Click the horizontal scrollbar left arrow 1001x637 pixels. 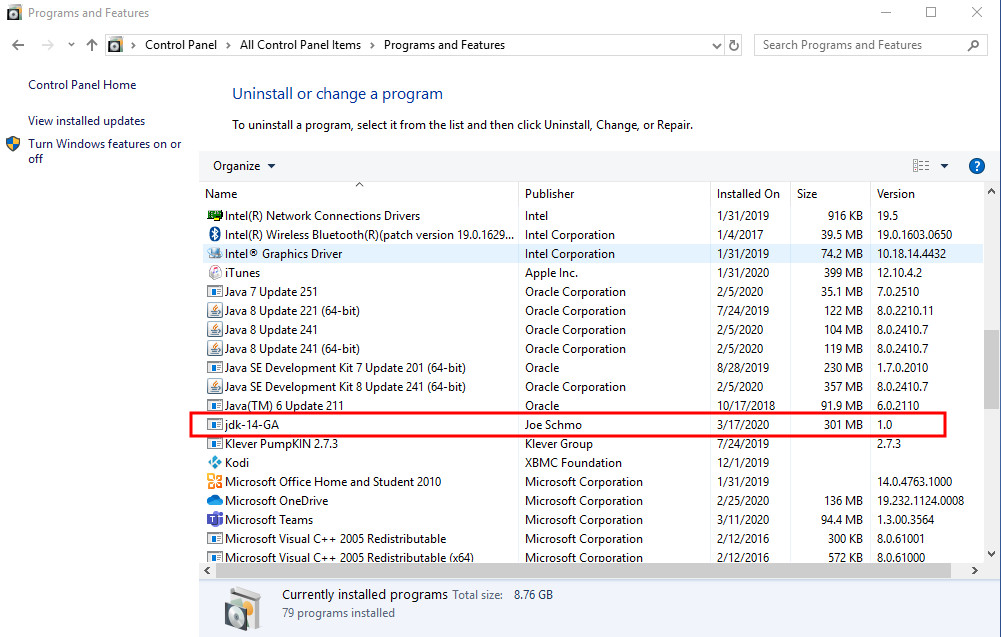click(x=207, y=571)
